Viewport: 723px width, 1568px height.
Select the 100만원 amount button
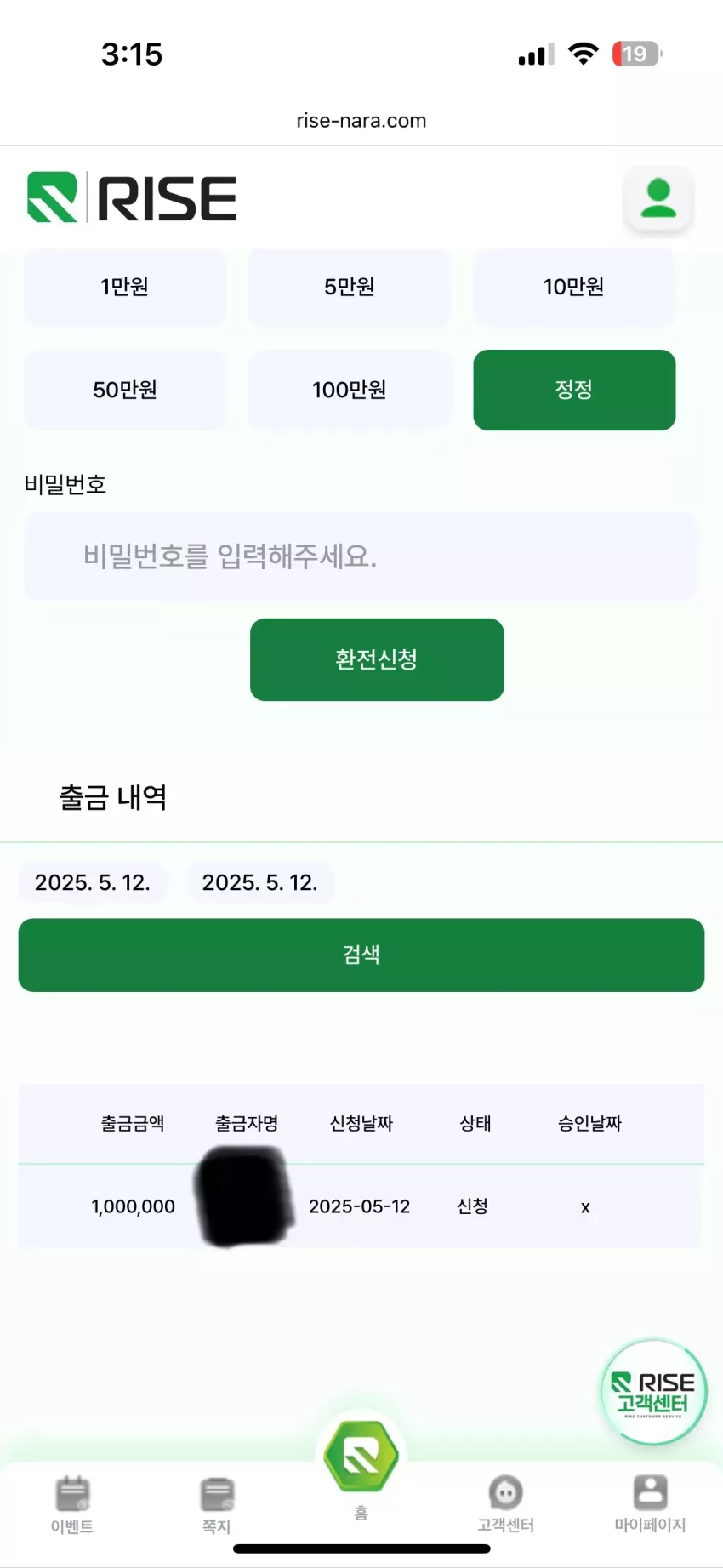[x=350, y=390]
